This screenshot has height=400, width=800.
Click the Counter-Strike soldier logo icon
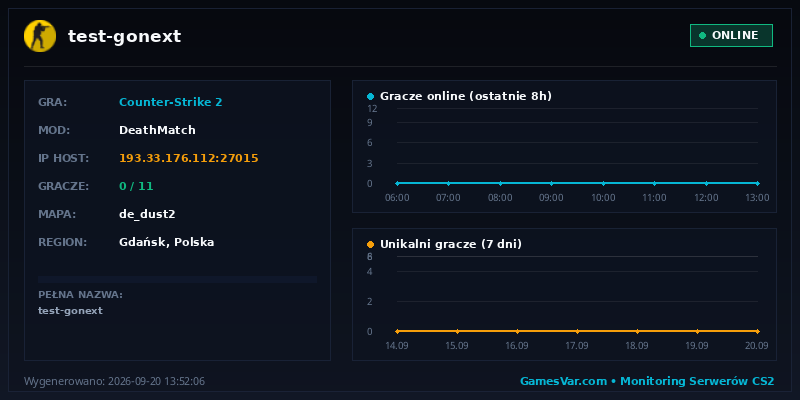[40, 36]
